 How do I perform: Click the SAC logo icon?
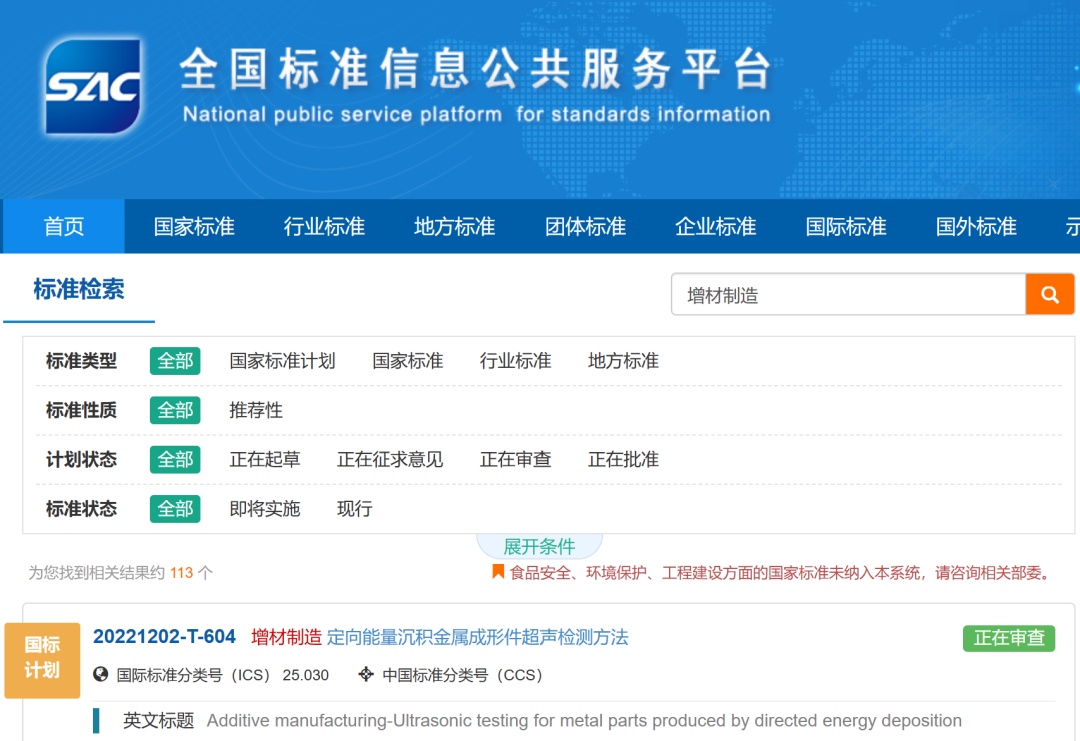93,86
